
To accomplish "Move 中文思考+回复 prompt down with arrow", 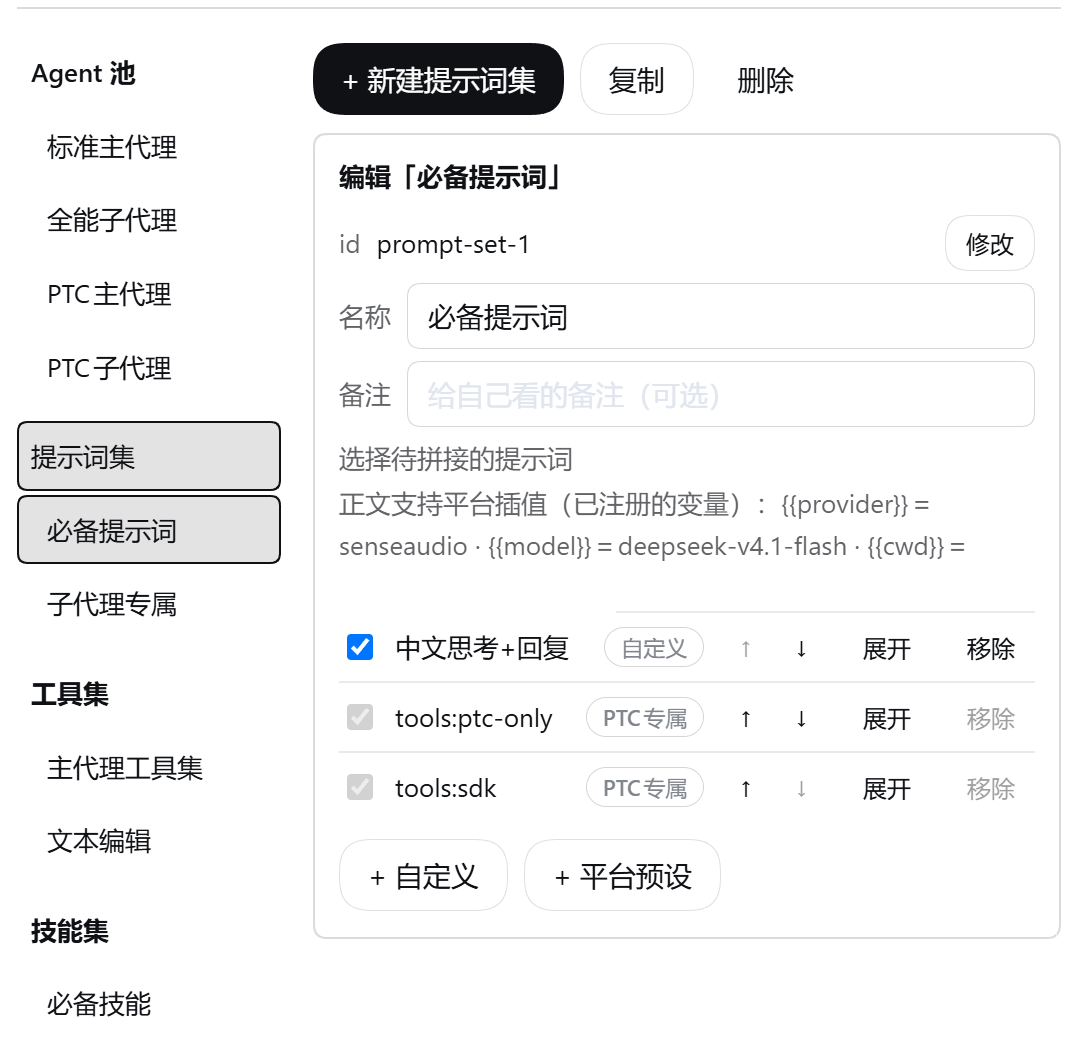I will click(801, 649).
